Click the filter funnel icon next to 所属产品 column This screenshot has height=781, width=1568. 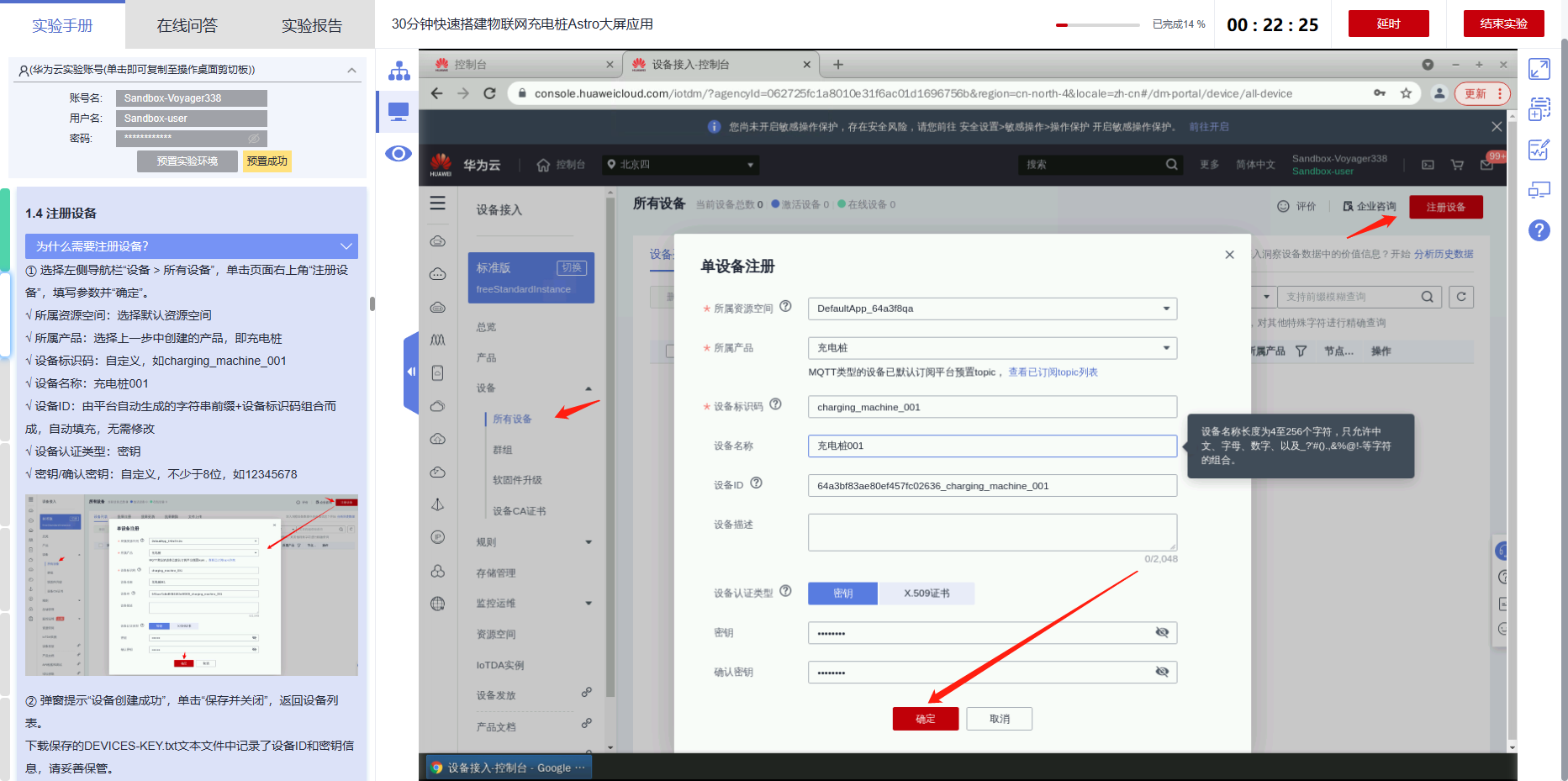(1301, 351)
